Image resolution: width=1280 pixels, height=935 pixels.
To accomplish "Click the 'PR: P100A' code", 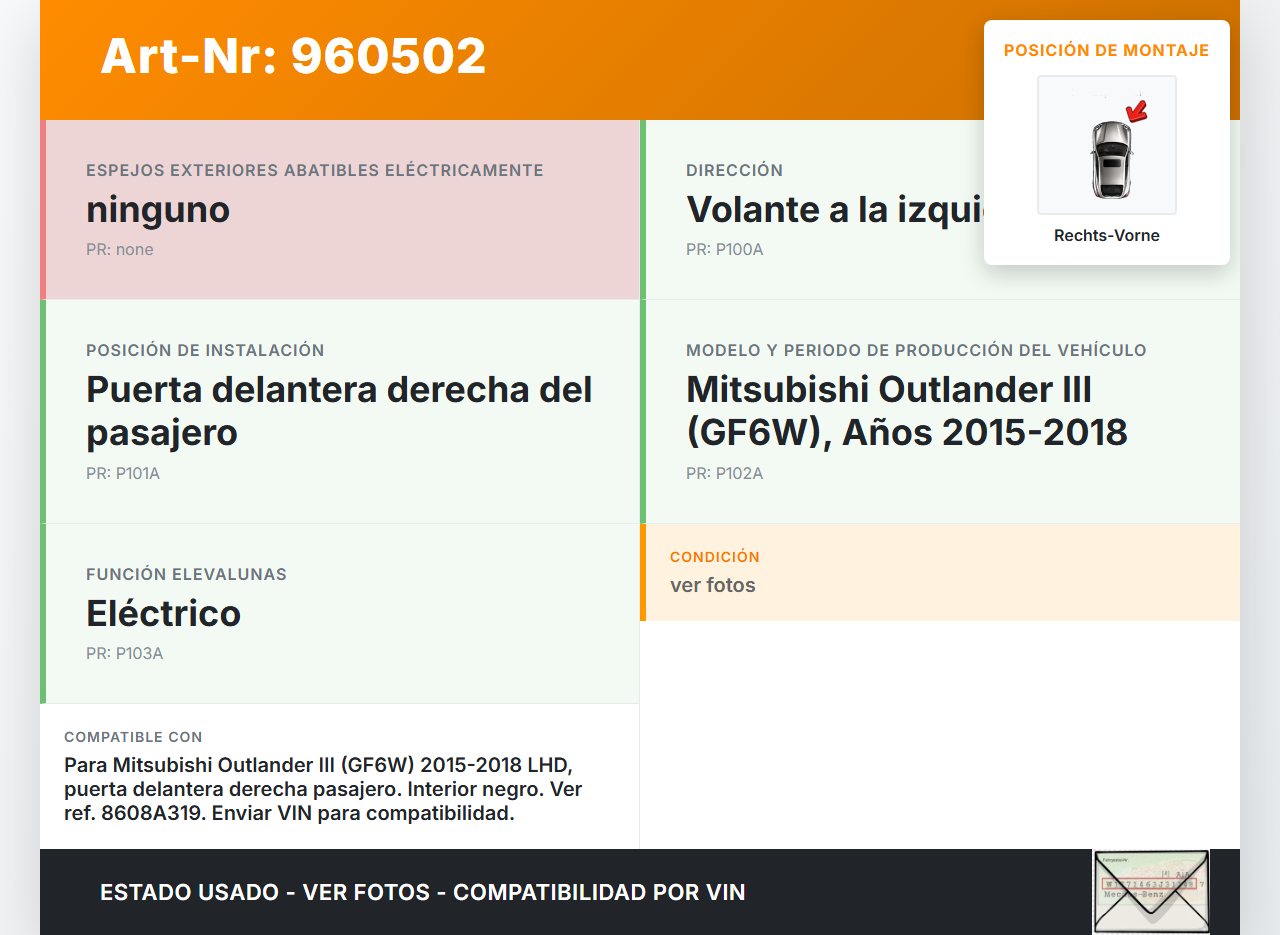I will (x=724, y=249).
